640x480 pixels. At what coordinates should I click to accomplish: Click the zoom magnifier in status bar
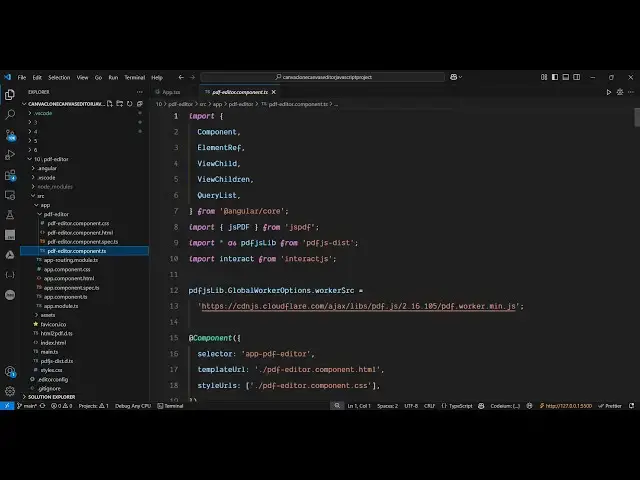pos(337,406)
